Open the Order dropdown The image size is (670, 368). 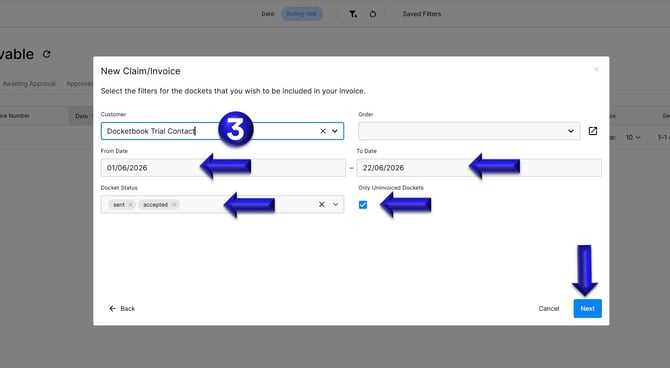[x=469, y=131]
